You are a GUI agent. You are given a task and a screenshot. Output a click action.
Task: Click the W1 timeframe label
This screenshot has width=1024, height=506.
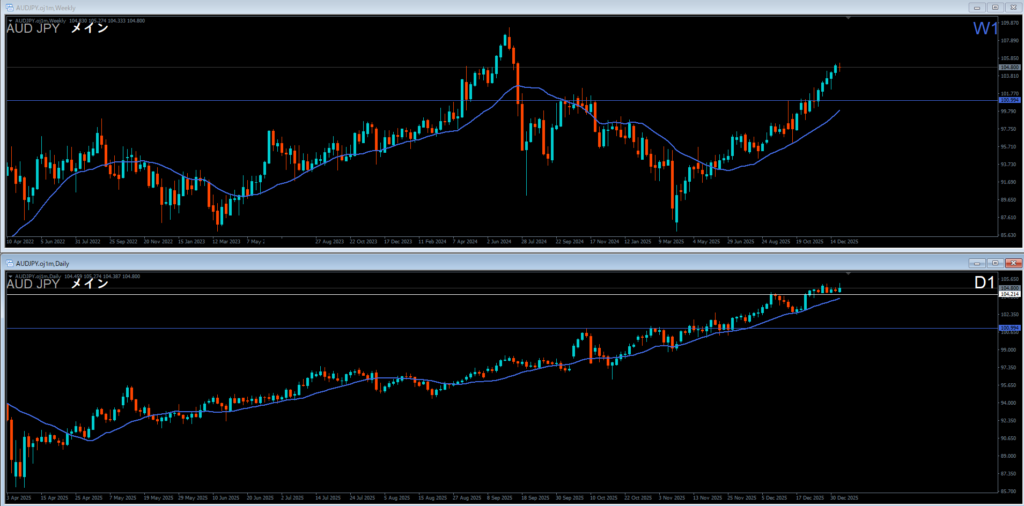985,30
